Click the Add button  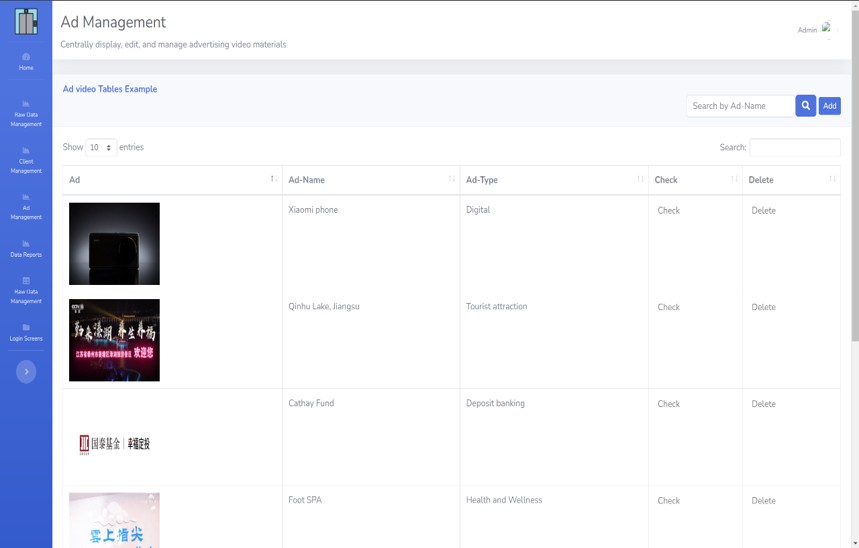click(829, 106)
